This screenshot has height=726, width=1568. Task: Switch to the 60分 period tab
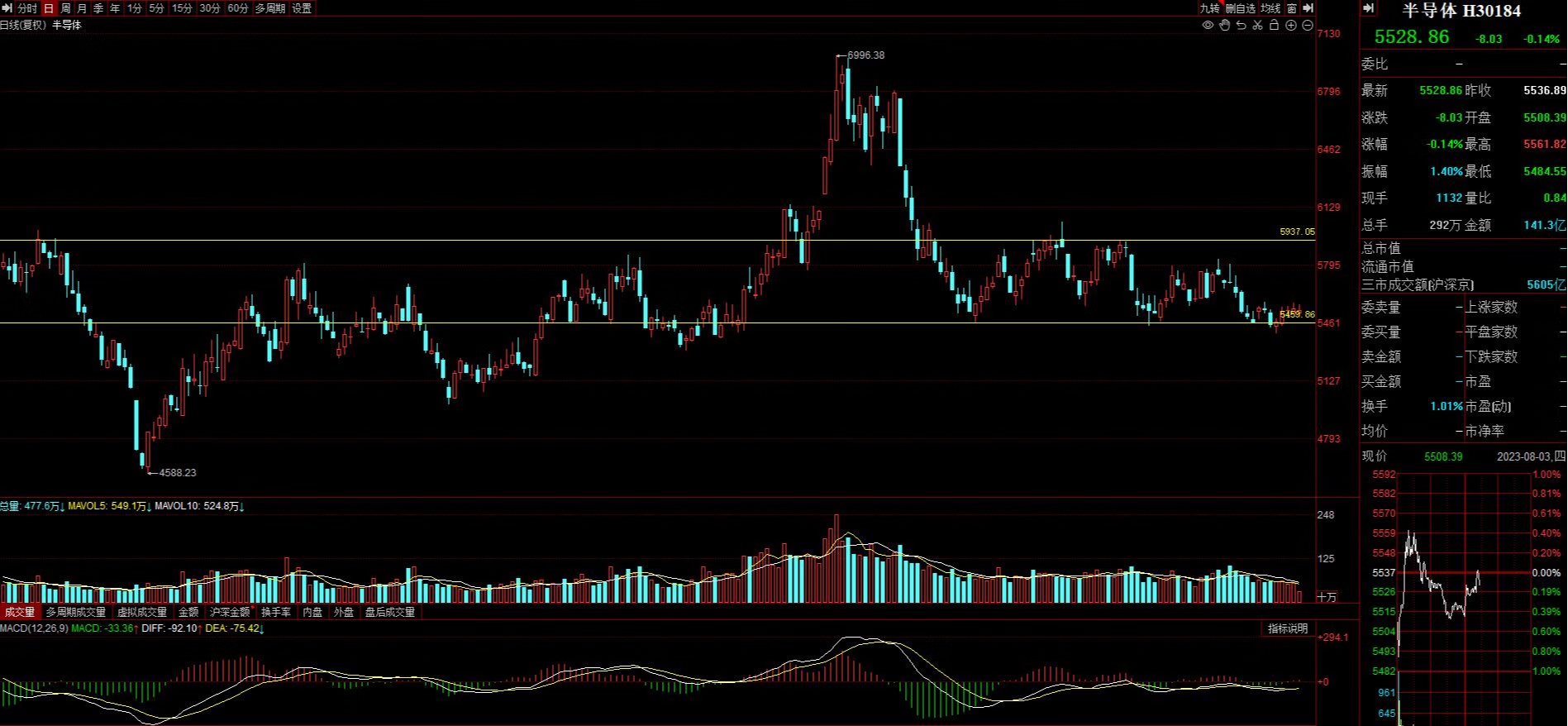(x=238, y=8)
